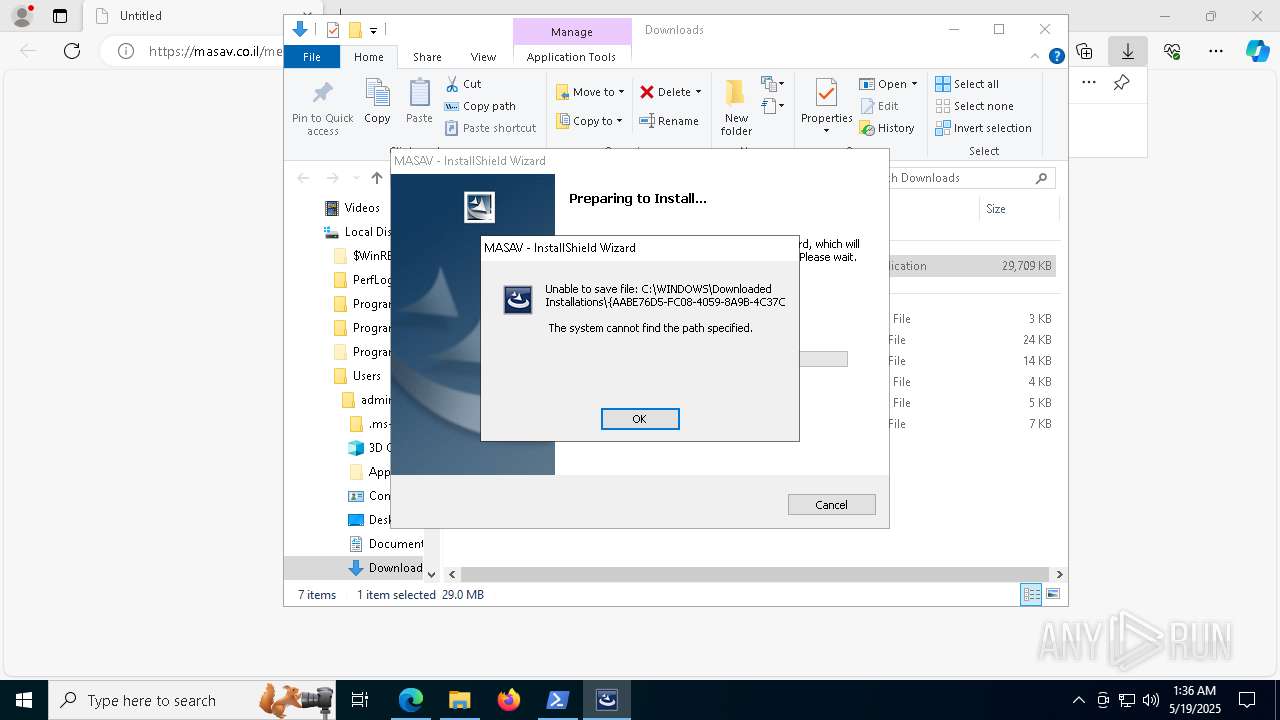Click History in the ribbon
Screen dimensions: 1280x720
887,128
